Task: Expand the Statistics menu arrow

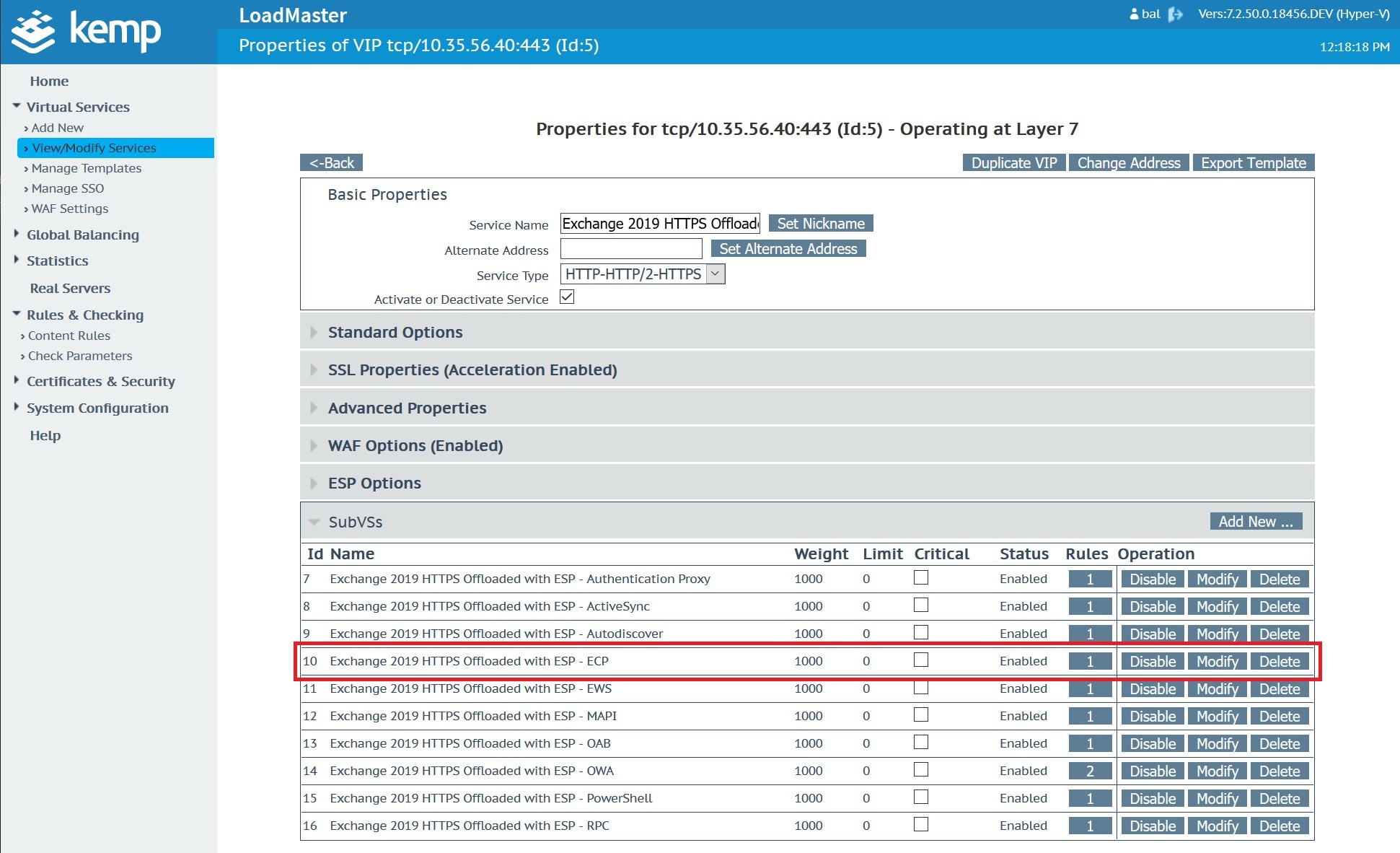Action: tap(17, 260)
